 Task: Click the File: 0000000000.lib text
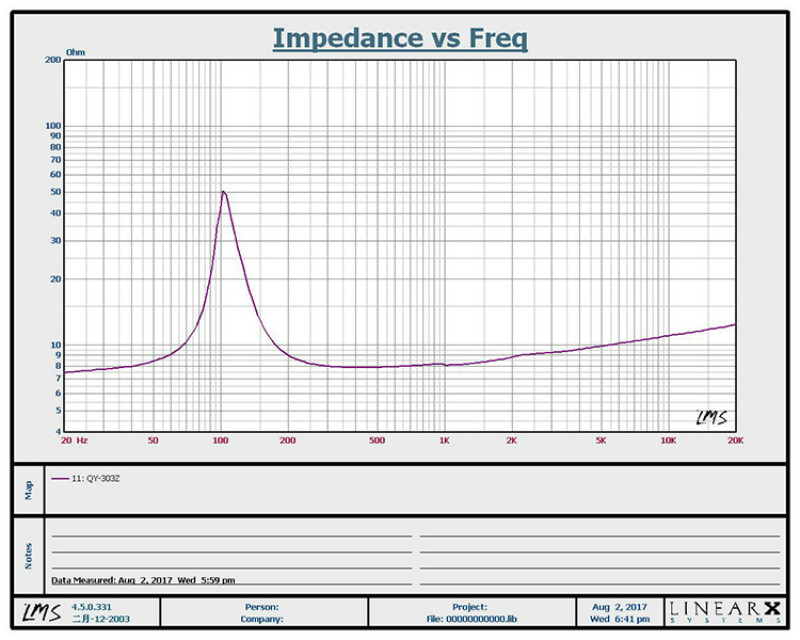tap(470, 619)
